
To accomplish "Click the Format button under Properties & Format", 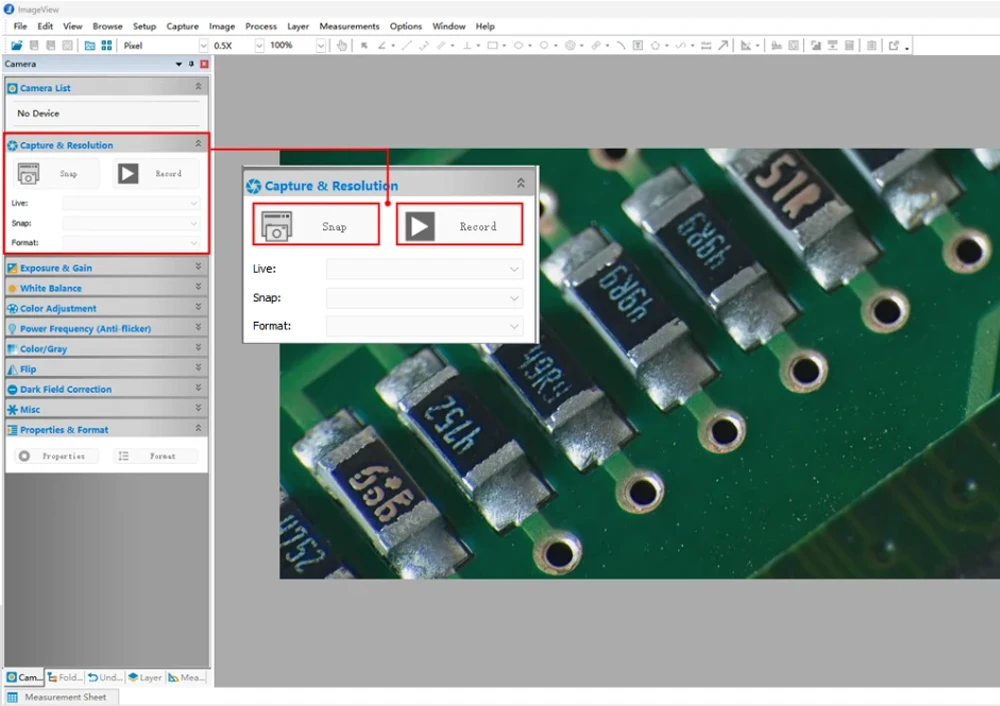I will tap(154, 456).
